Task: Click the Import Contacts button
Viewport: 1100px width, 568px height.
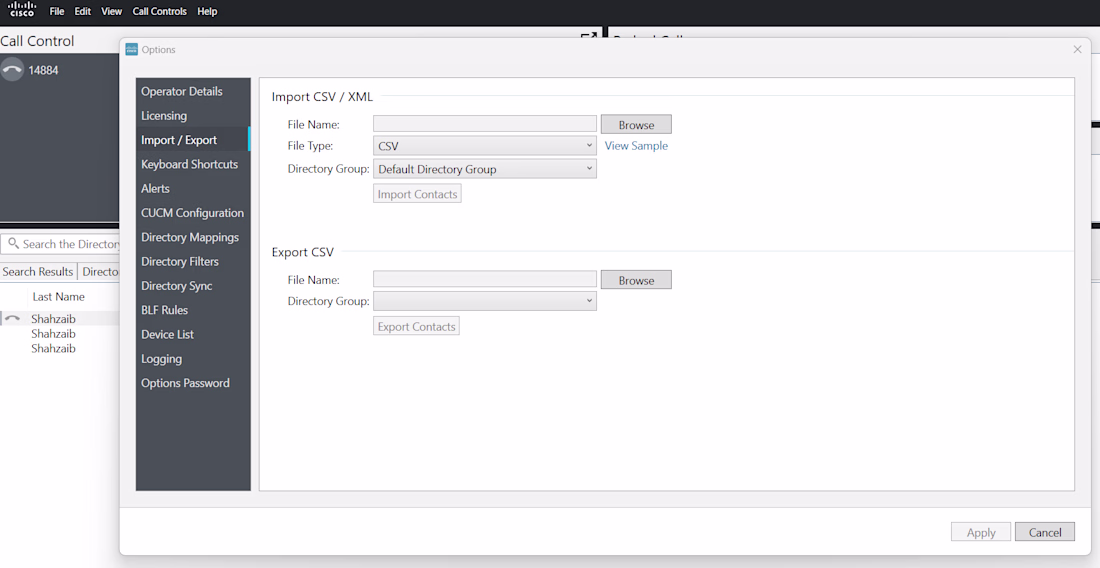Action: (x=417, y=194)
